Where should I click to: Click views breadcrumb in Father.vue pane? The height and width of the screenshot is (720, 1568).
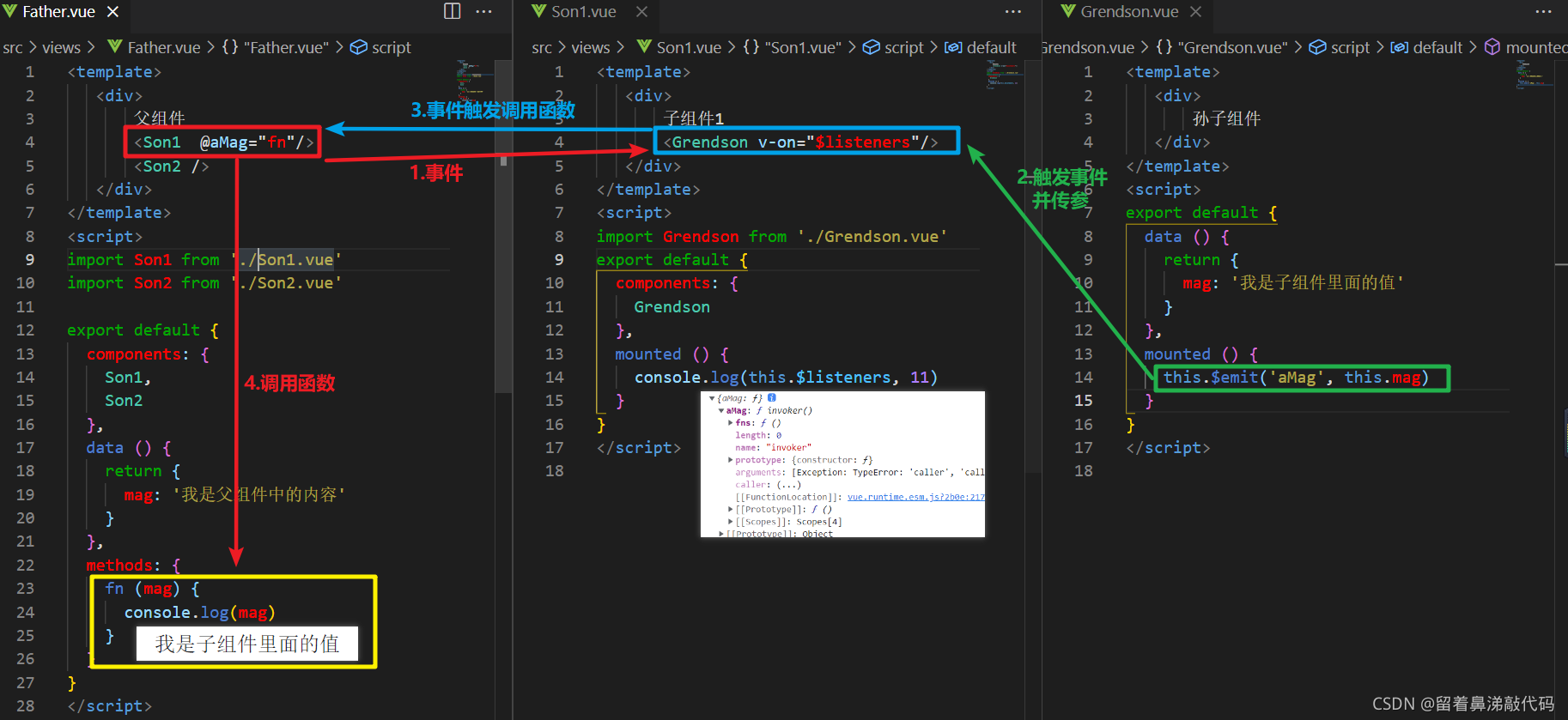[61, 48]
